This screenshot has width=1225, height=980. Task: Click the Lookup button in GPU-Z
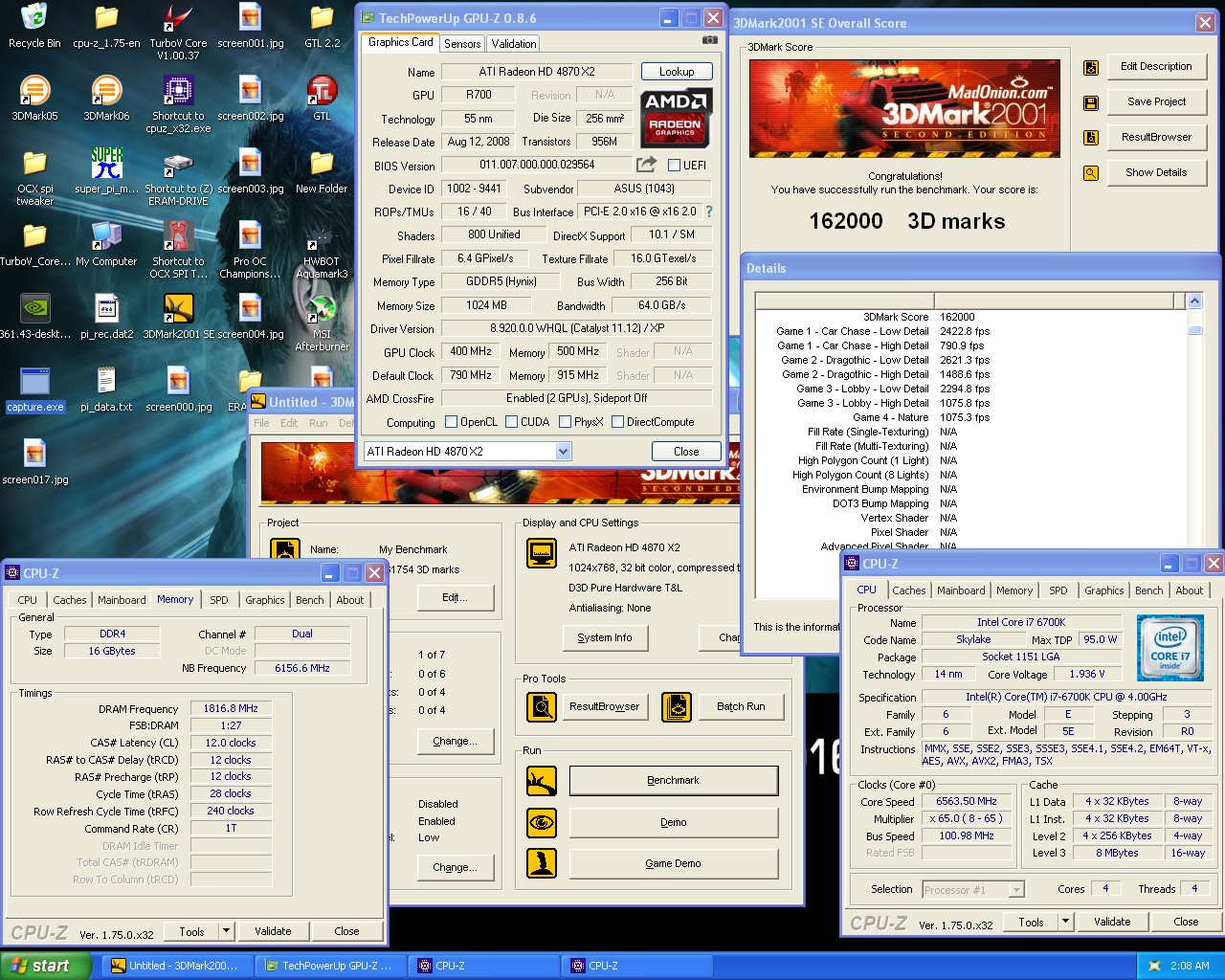pos(676,72)
